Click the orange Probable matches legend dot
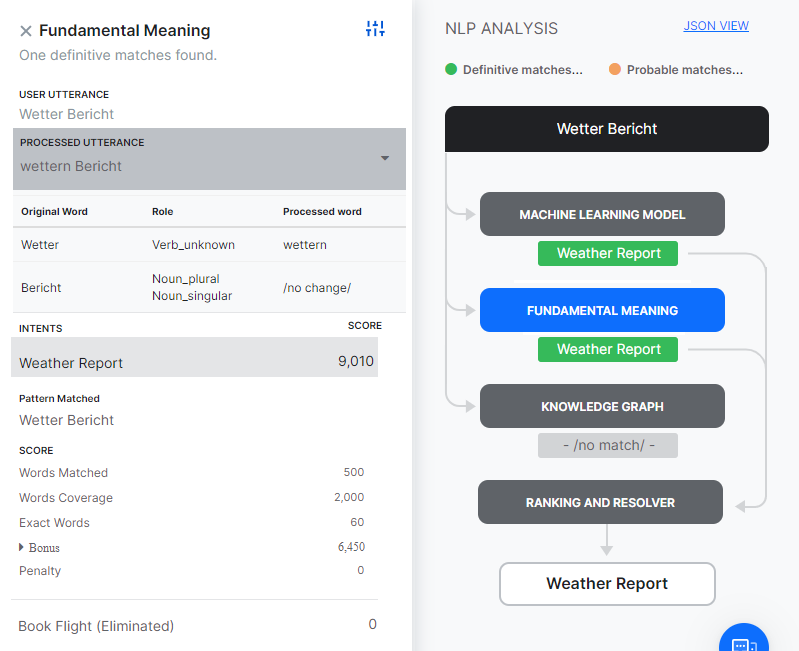The height and width of the screenshot is (651, 799). 615,70
